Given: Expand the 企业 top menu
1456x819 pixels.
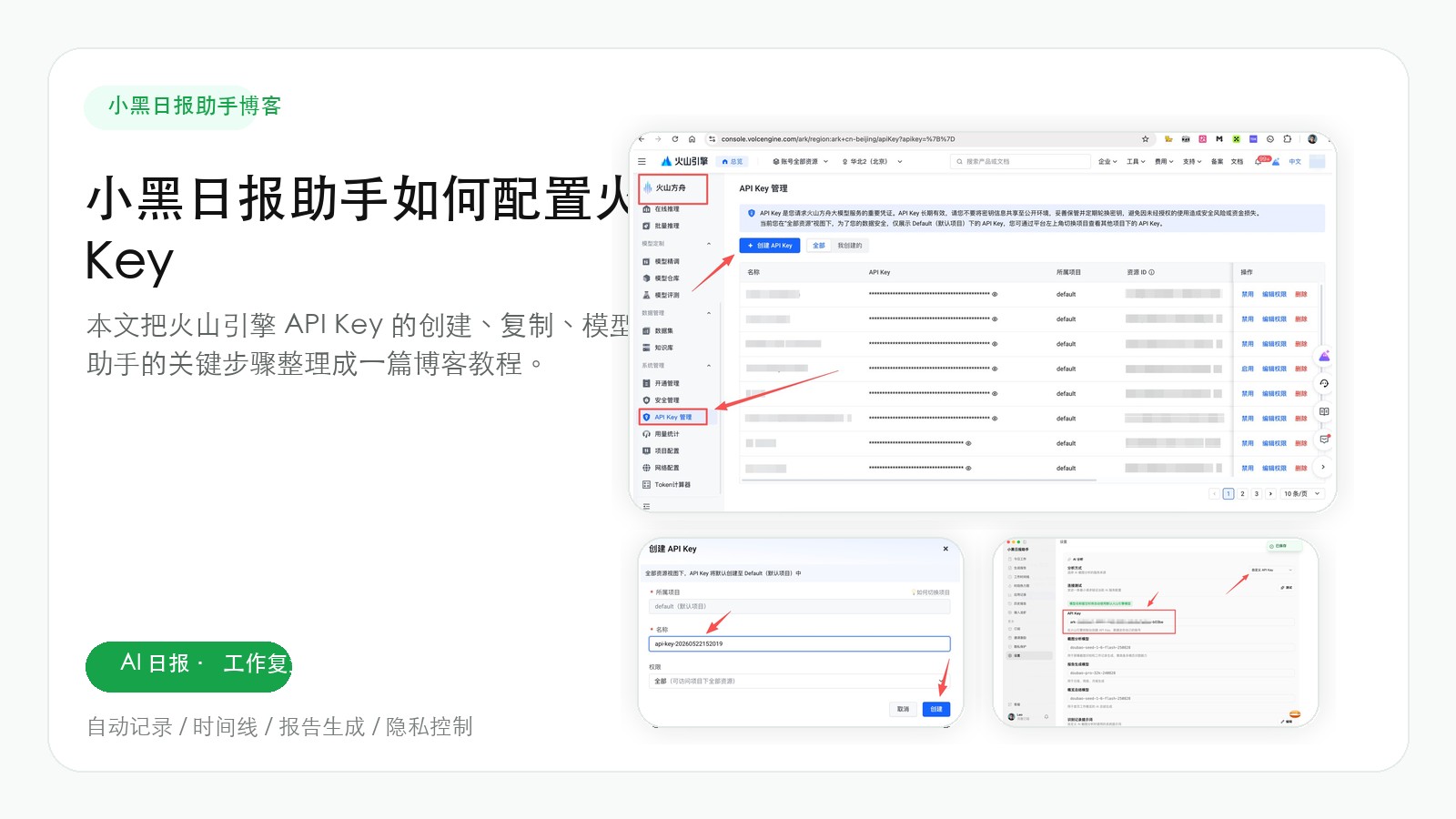Looking at the screenshot, I should coord(1107,161).
